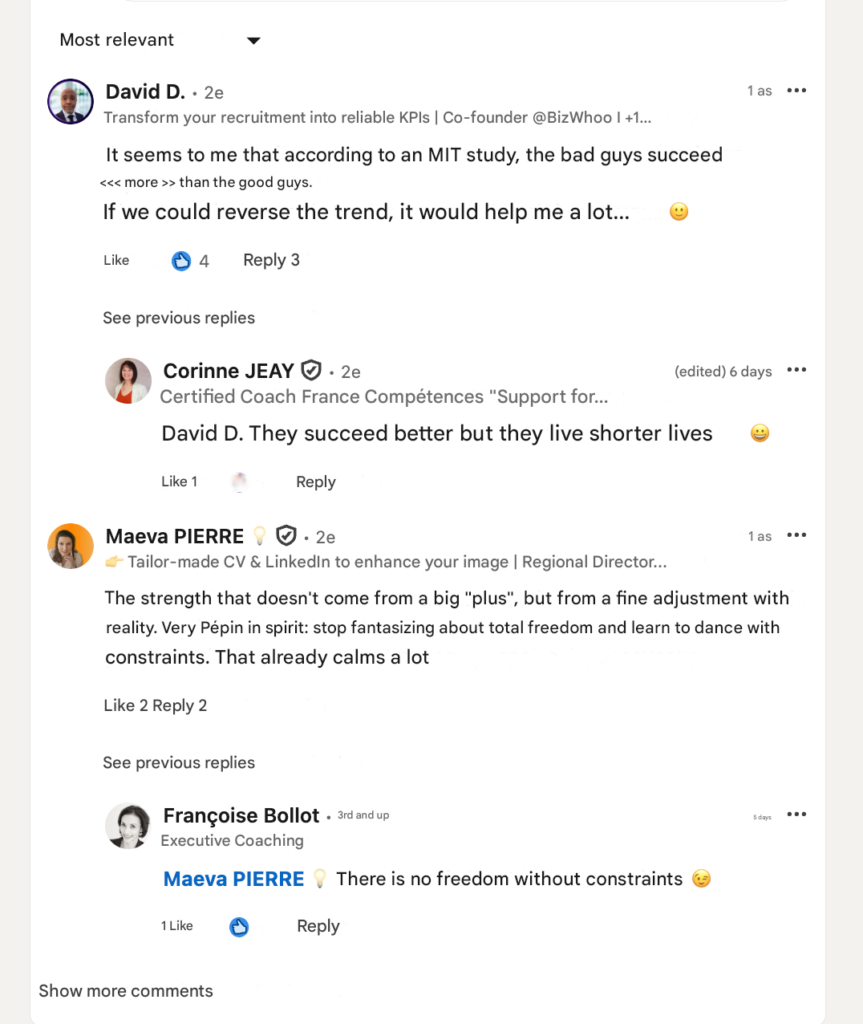Click Corinne JEAY's verified badge

coord(310,370)
